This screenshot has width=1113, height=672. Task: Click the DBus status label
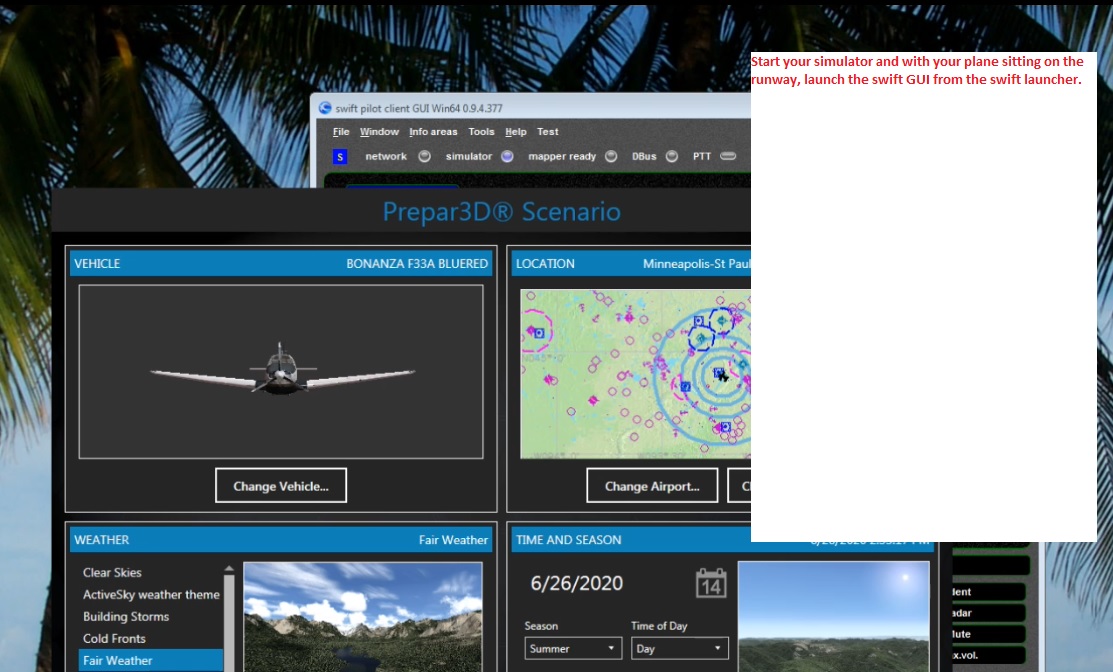[x=645, y=156]
